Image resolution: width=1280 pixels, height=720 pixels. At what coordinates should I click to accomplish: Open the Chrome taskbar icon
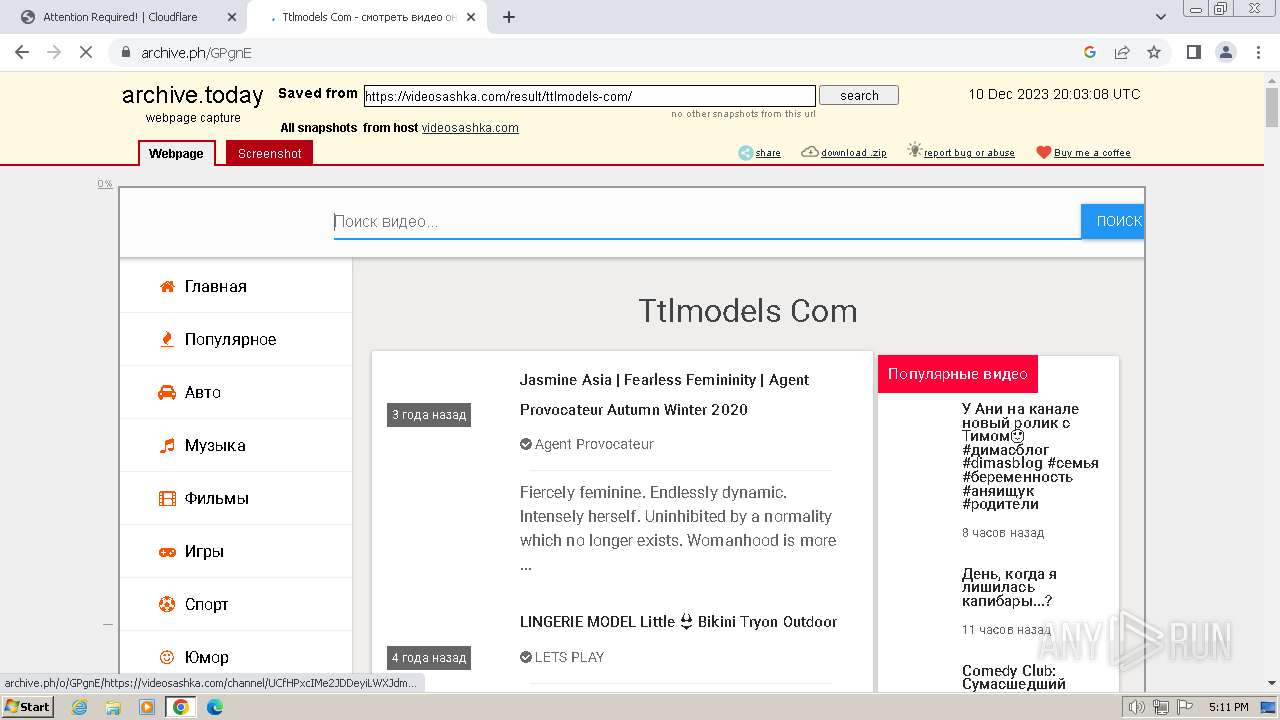tap(181, 707)
